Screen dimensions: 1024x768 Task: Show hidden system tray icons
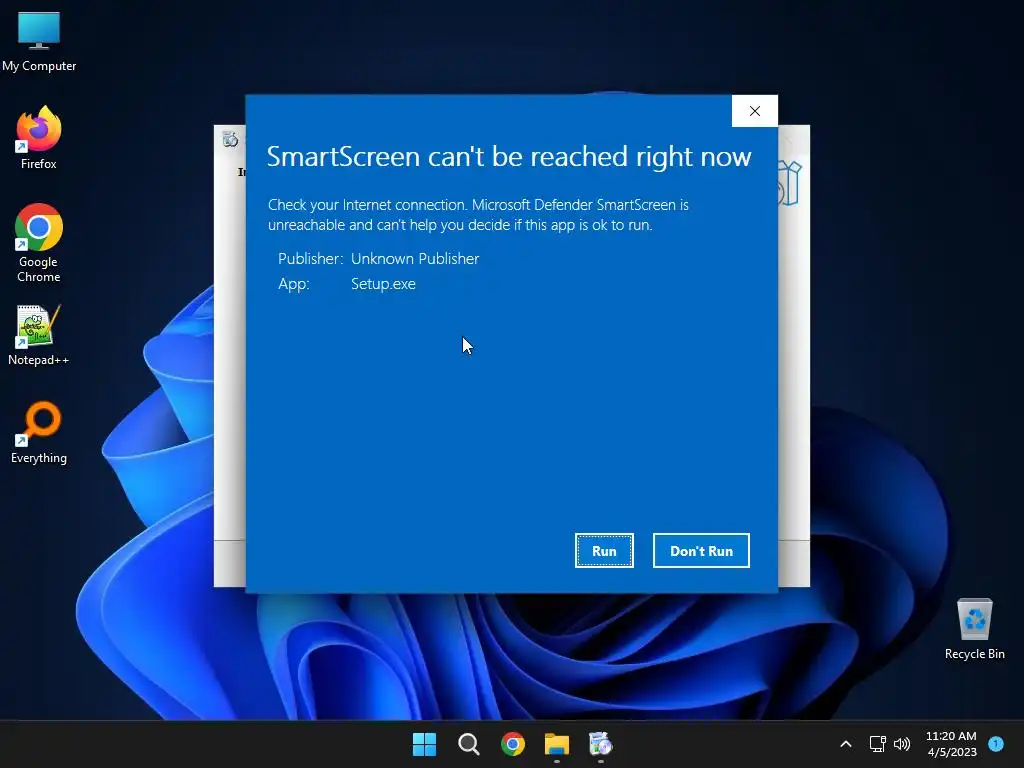click(846, 744)
